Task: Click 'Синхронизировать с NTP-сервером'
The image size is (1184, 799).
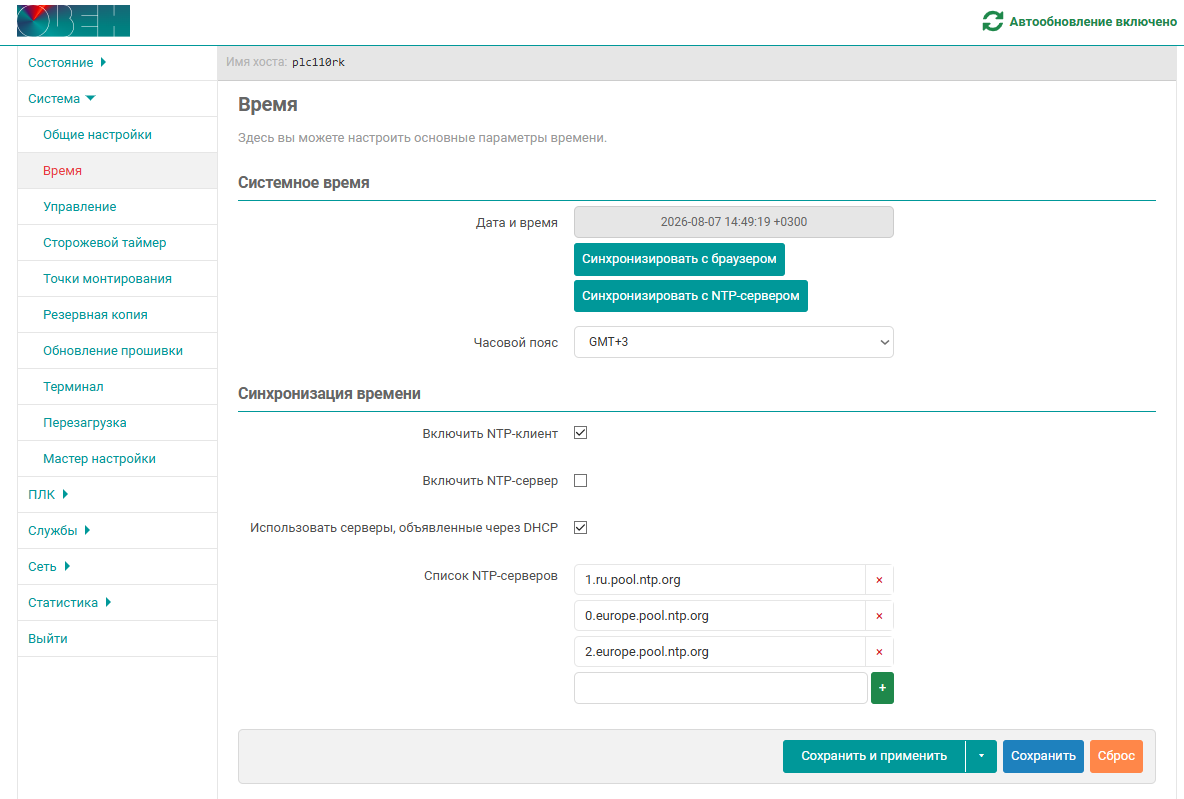Action: [691, 296]
